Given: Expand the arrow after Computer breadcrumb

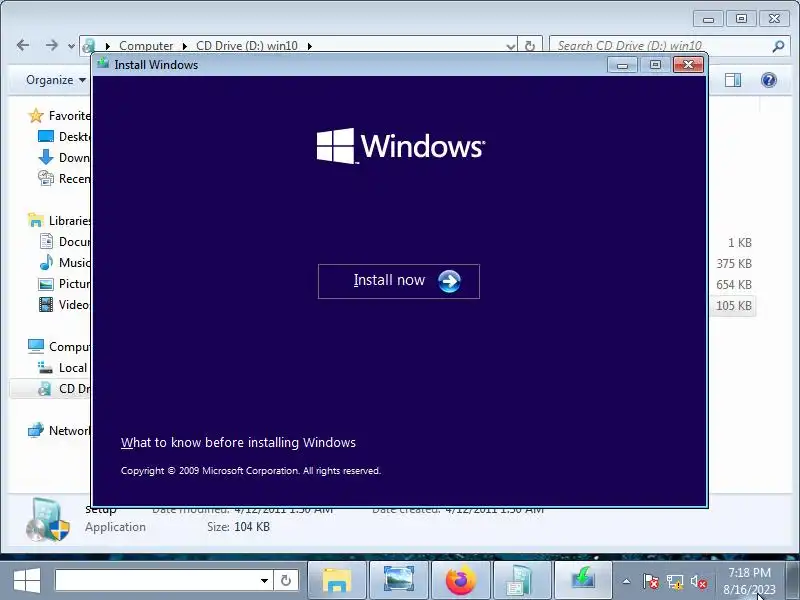Looking at the screenshot, I should (185, 46).
